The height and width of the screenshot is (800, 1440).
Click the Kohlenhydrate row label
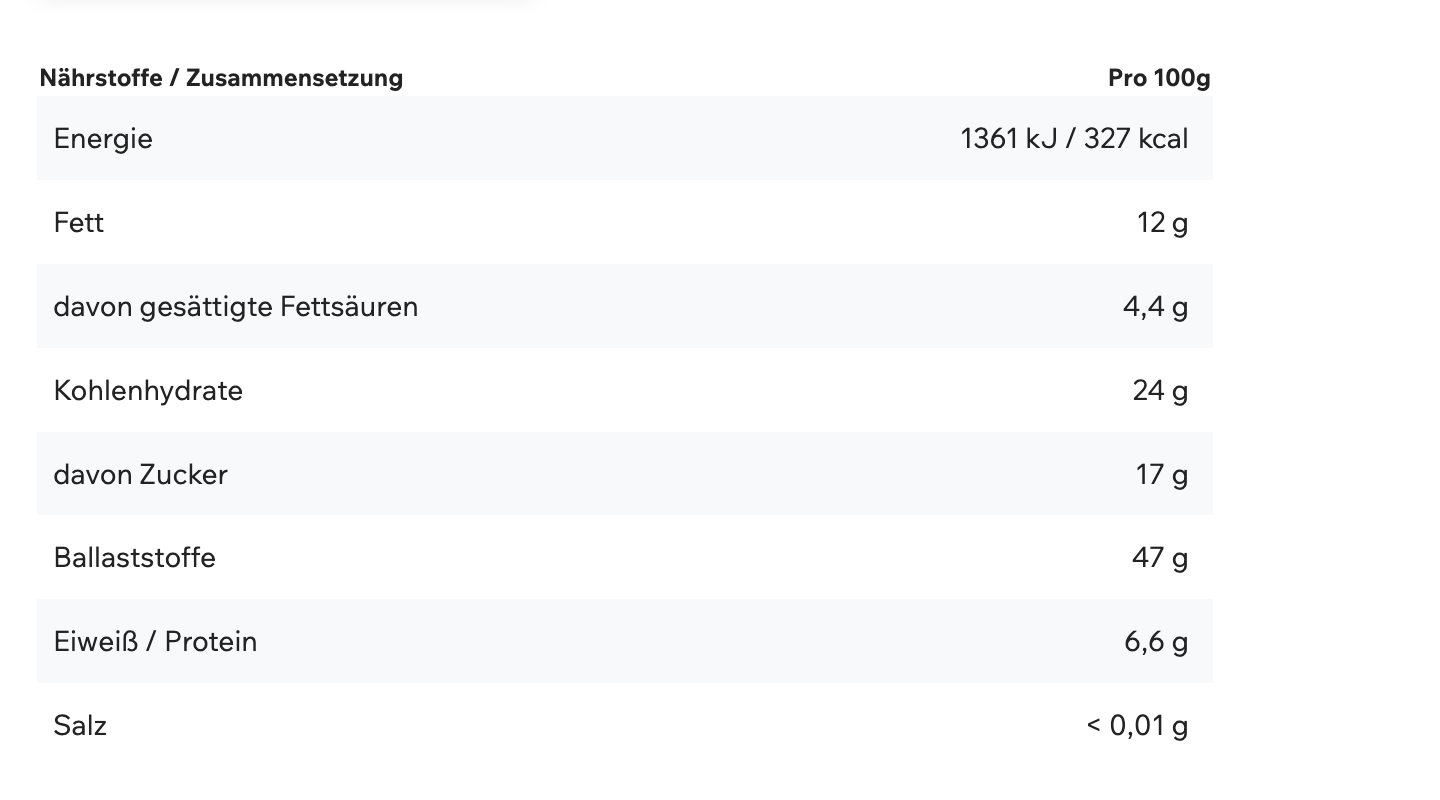(x=148, y=391)
